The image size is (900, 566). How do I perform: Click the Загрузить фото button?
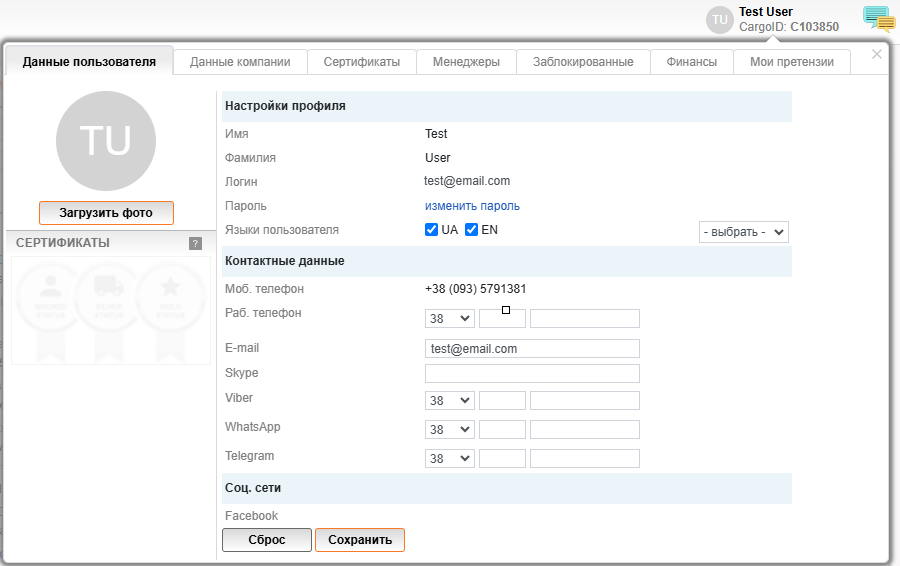click(106, 213)
